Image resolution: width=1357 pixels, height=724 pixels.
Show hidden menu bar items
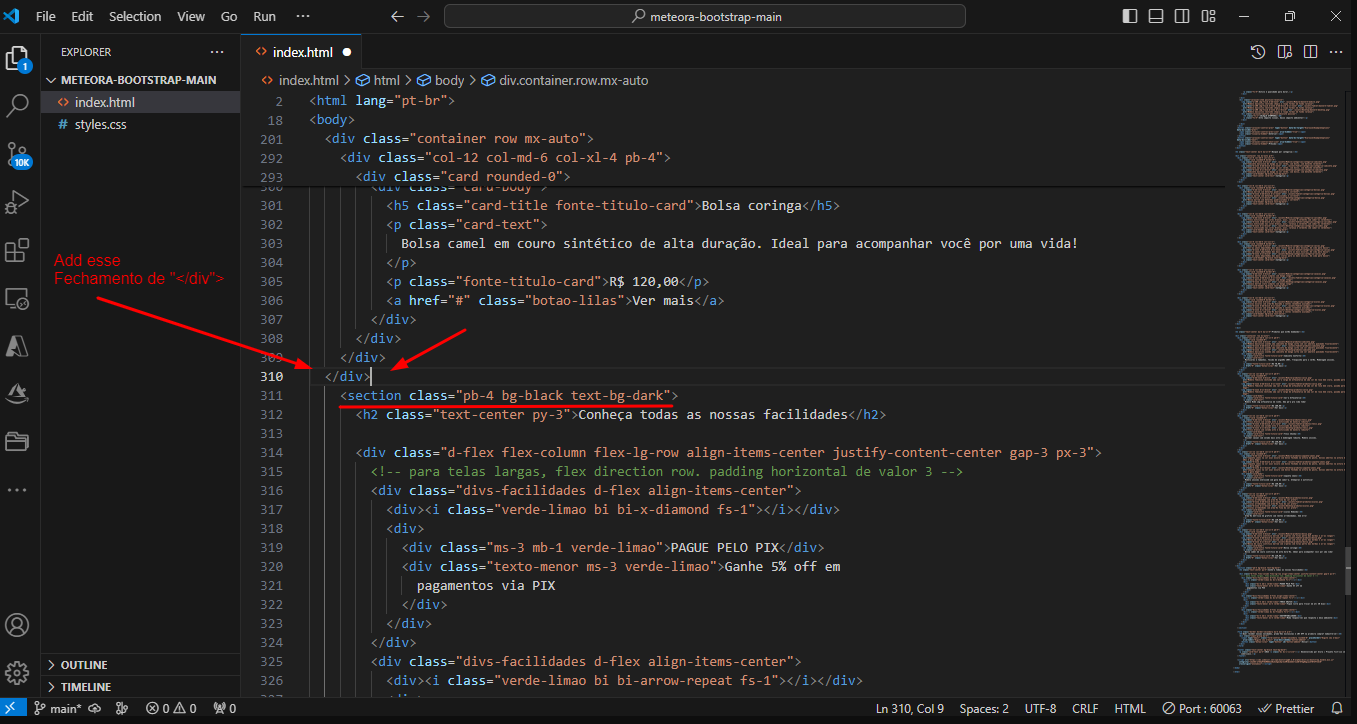coord(303,17)
